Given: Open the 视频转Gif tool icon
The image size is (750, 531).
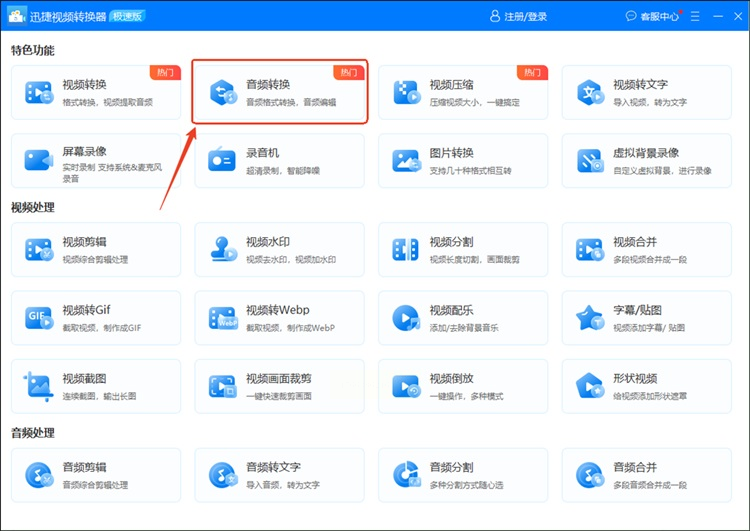Looking at the screenshot, I should click(x=39, y=318).
